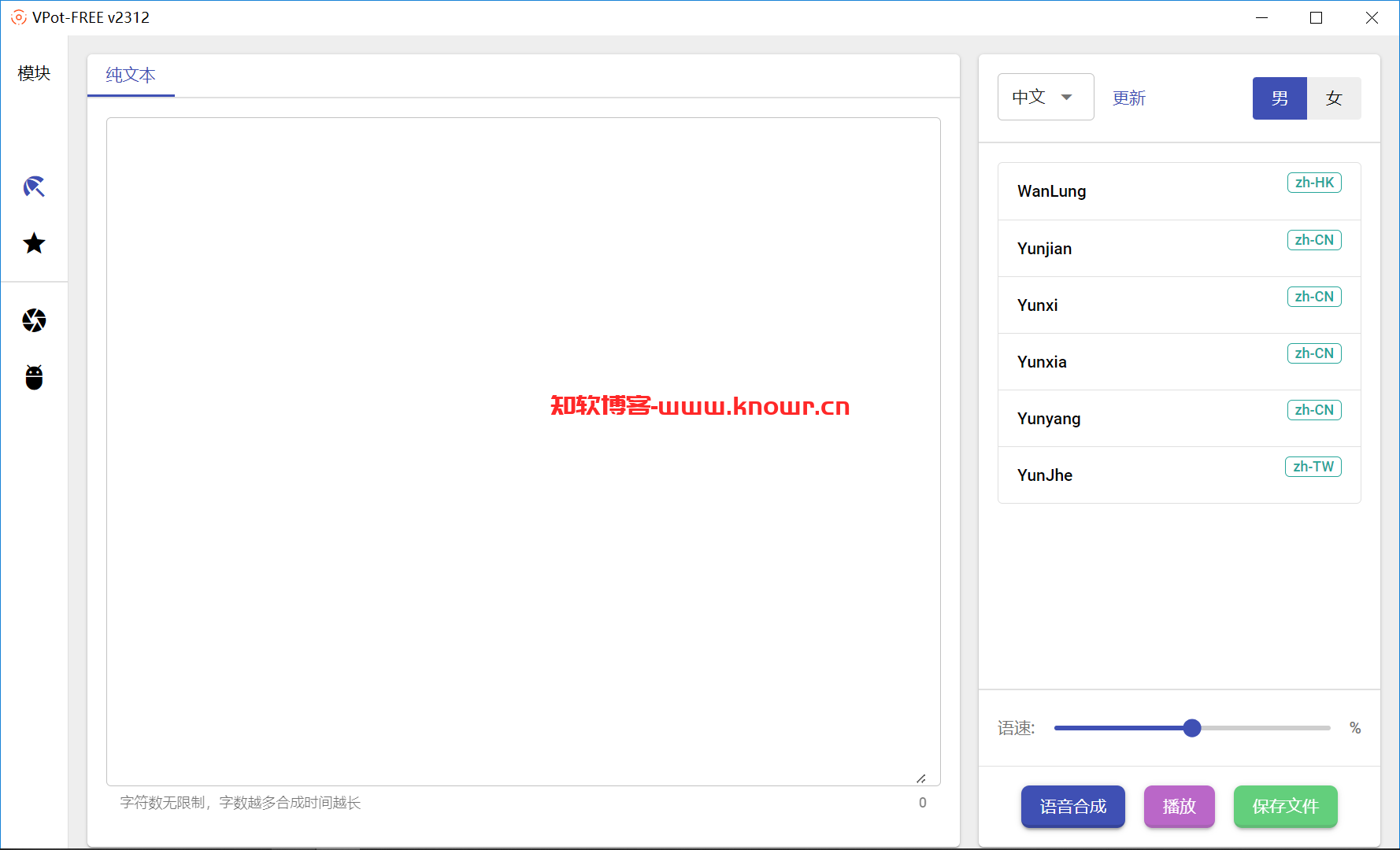Viewport: 1400px width, 850px height.
Task: Choose the WanLung voice
Action: 1179,191
